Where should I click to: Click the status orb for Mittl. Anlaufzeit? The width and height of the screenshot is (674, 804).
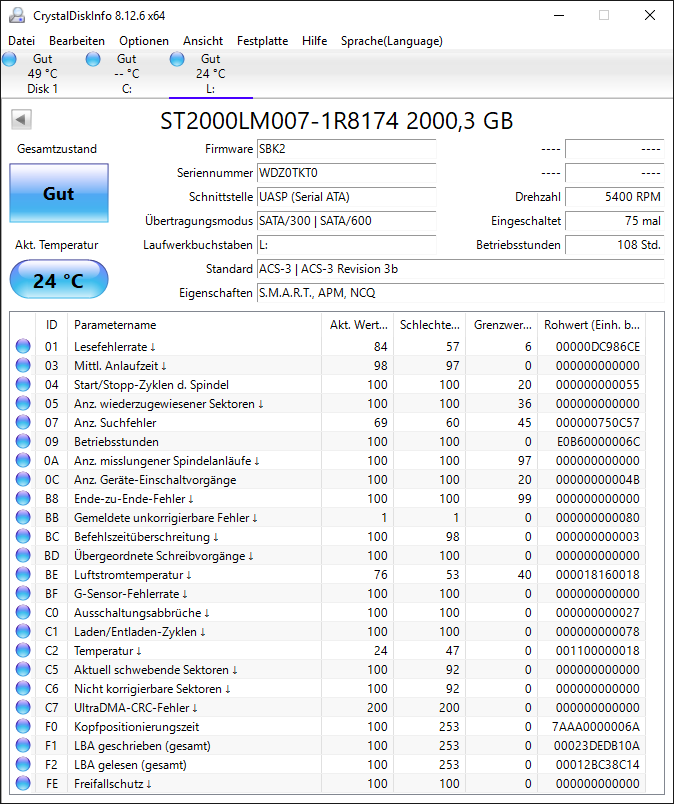[x=23, y=366]
